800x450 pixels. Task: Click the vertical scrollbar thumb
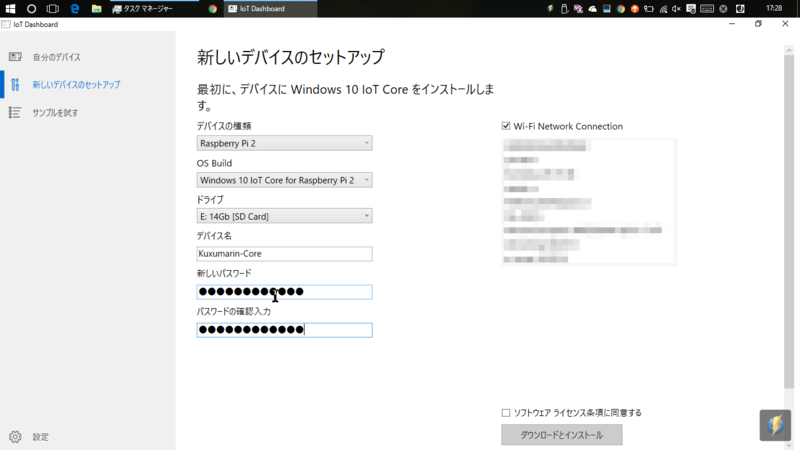click(x=789, y=222)
